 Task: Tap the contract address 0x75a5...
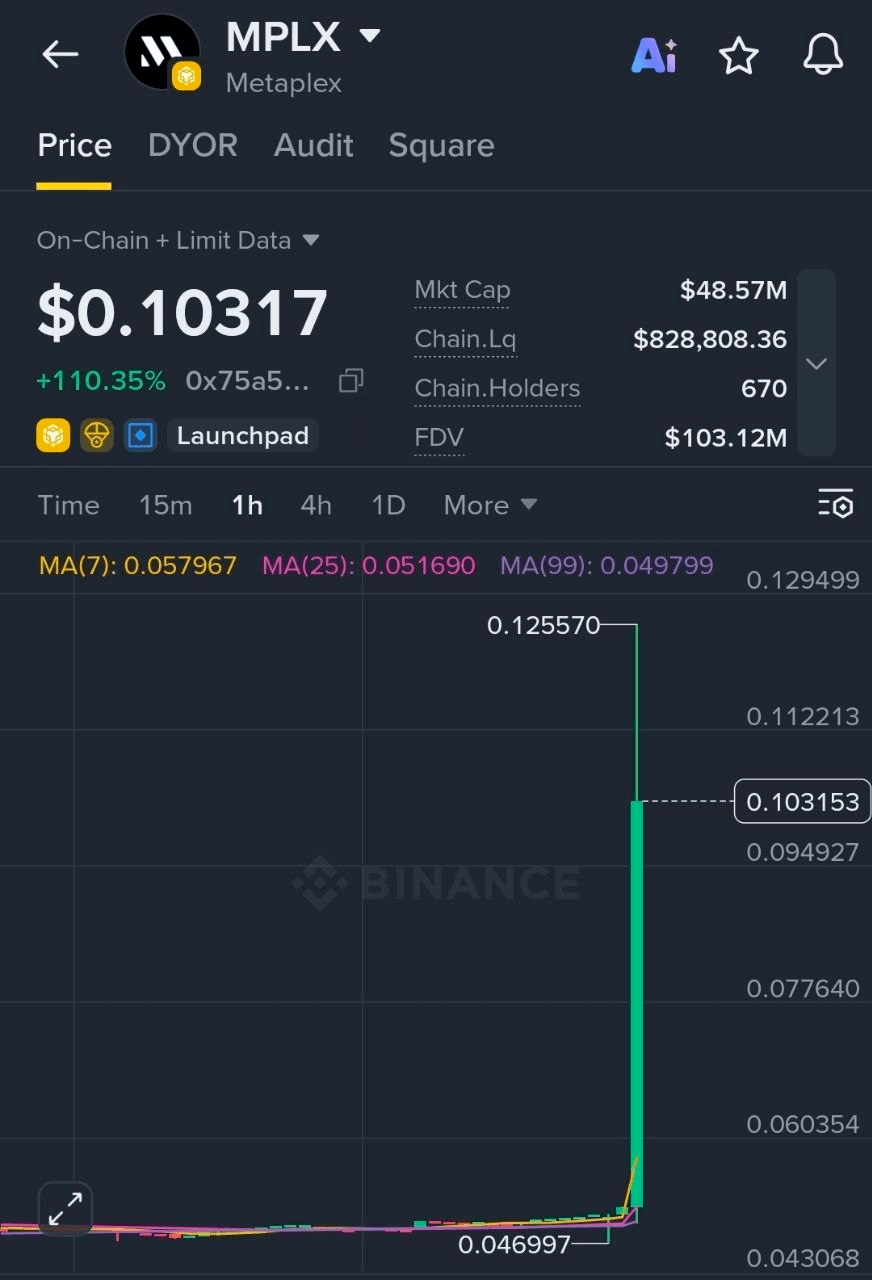[x=247, y=381]
